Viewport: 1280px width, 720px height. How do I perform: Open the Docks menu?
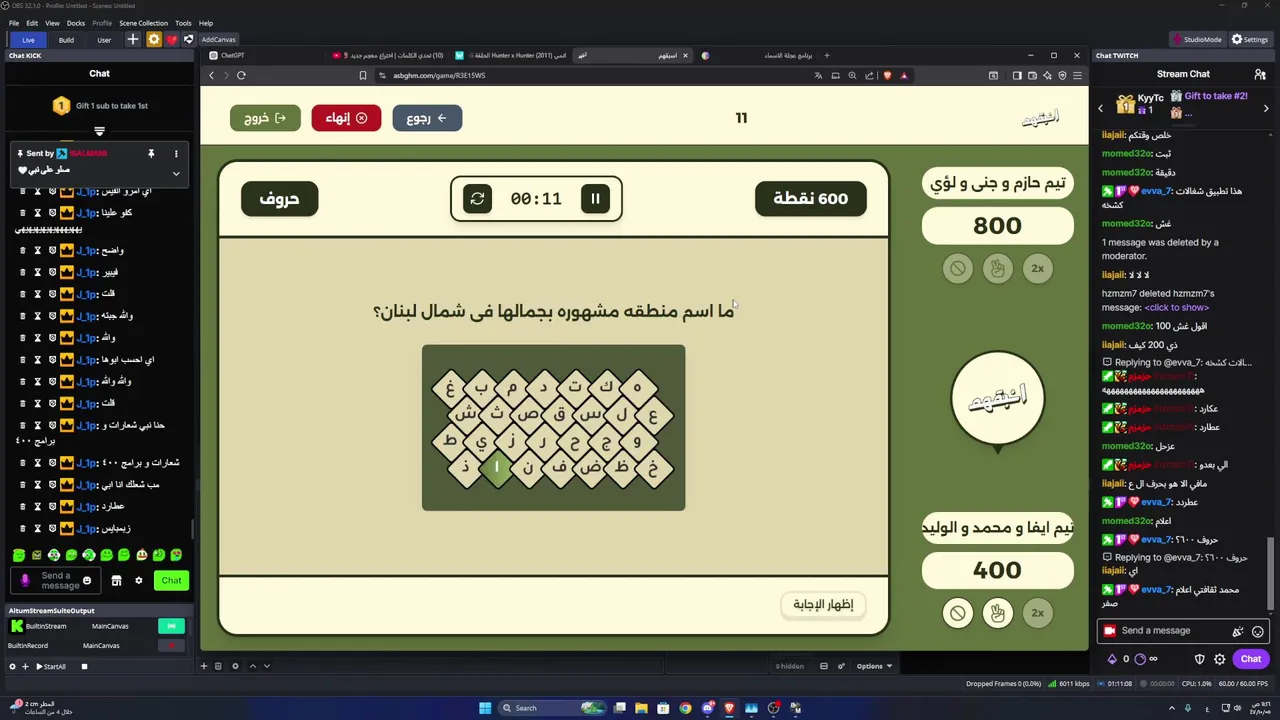76,23
